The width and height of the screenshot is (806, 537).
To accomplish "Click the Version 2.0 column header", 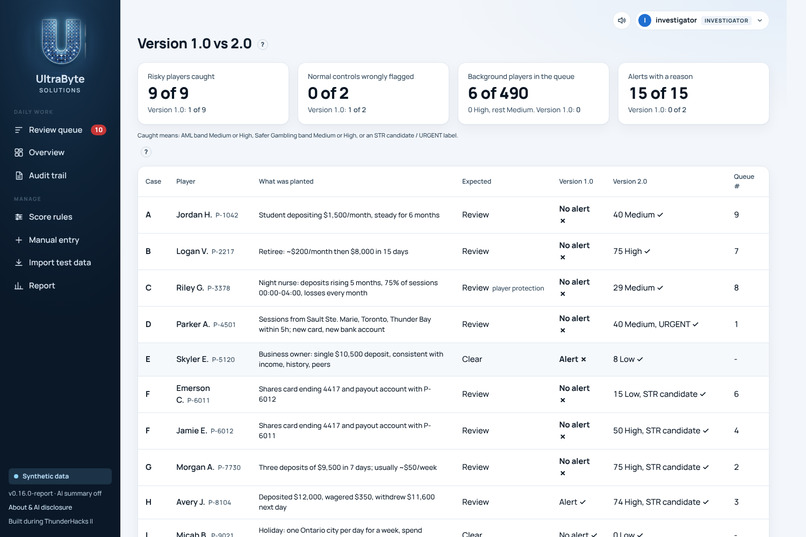I will 630,181.
